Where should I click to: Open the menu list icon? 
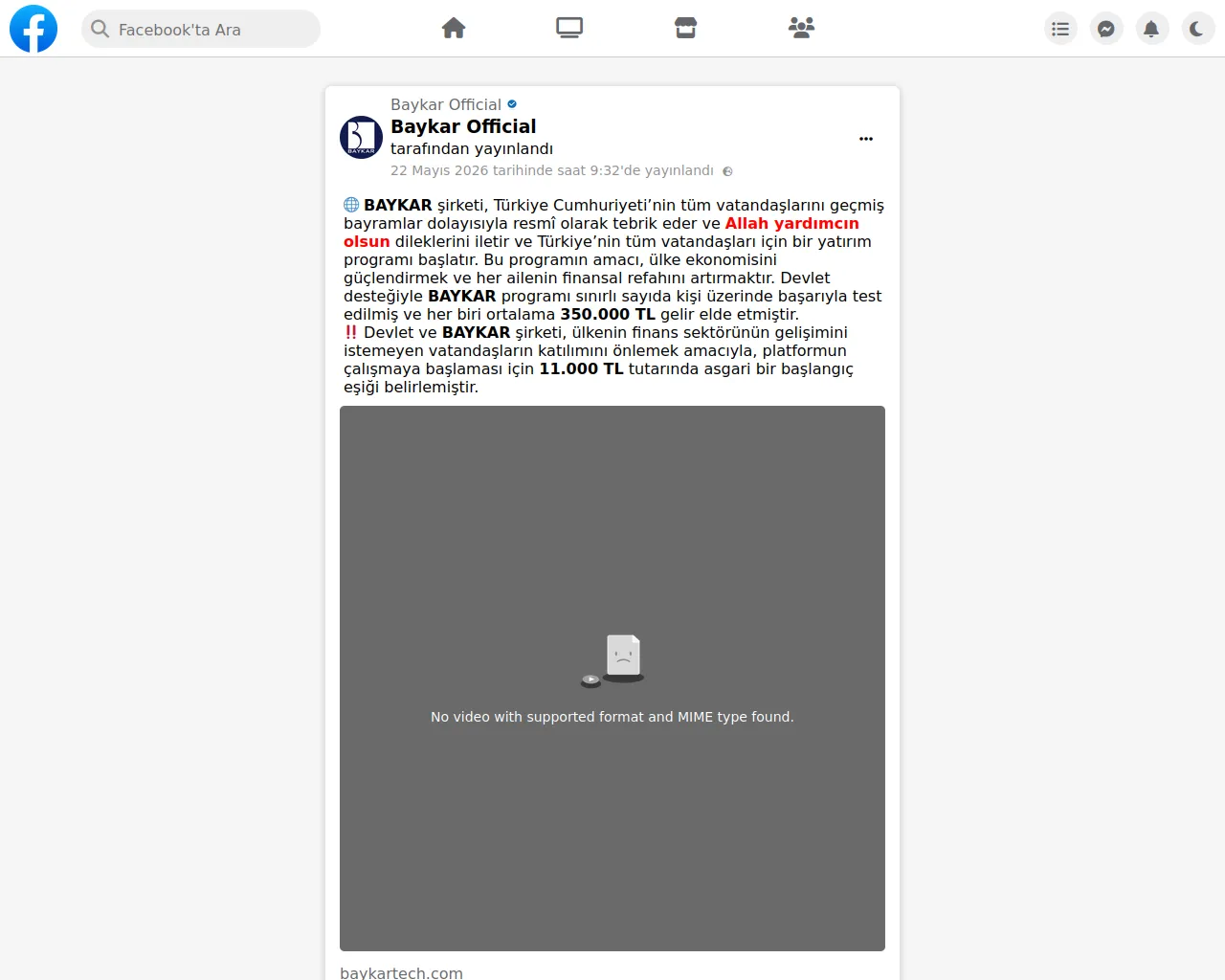pos(1060,29)
